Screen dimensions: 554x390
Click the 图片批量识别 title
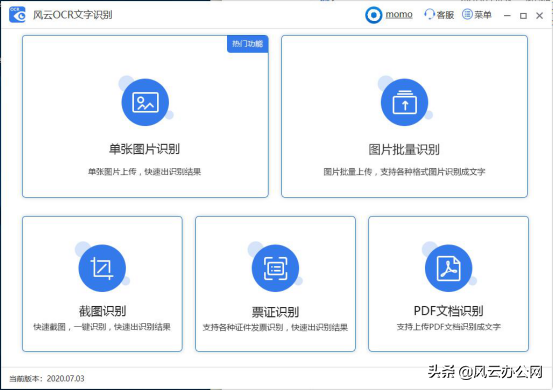404,149
